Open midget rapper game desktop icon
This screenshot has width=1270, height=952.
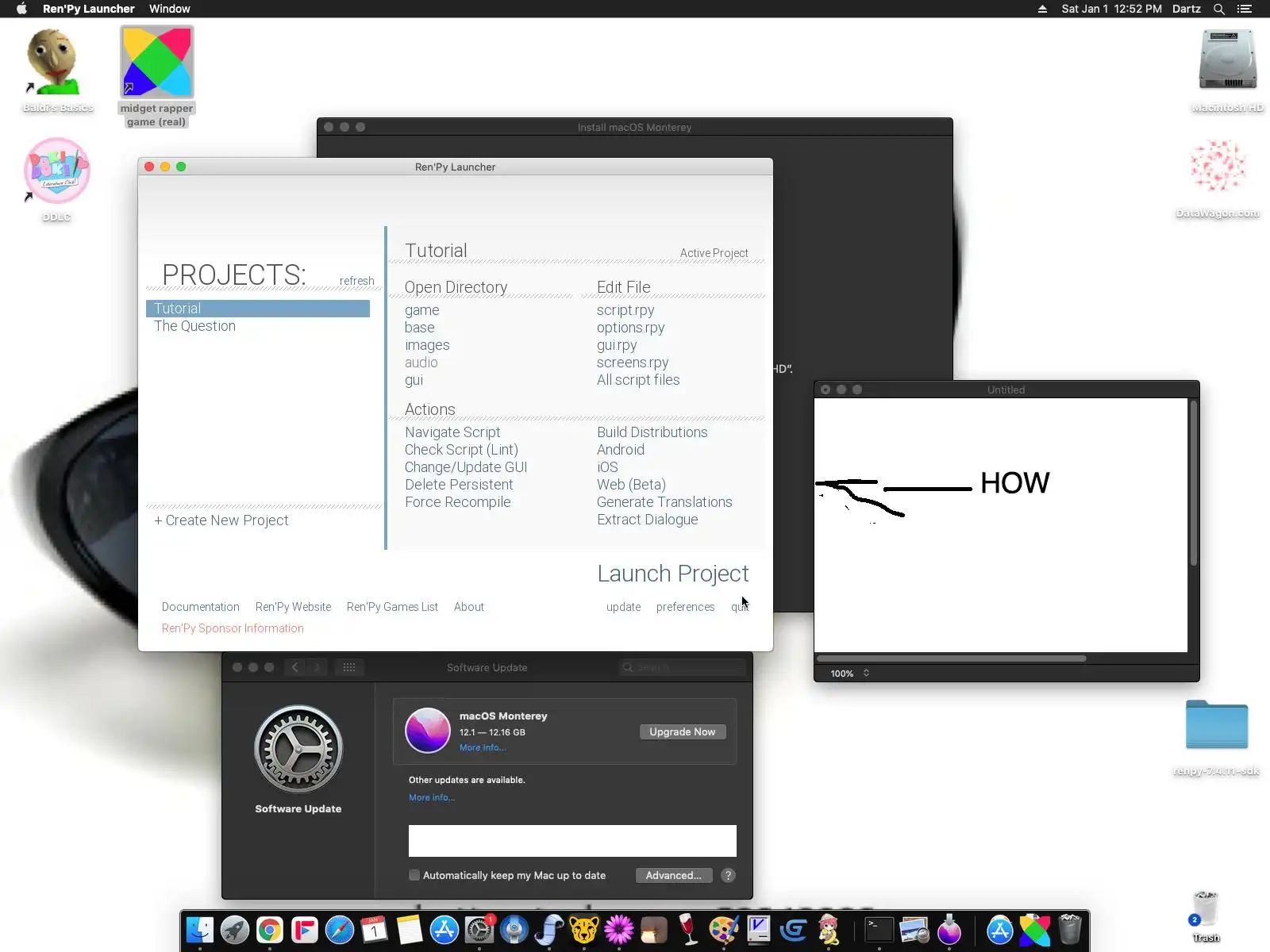point(156,76)
